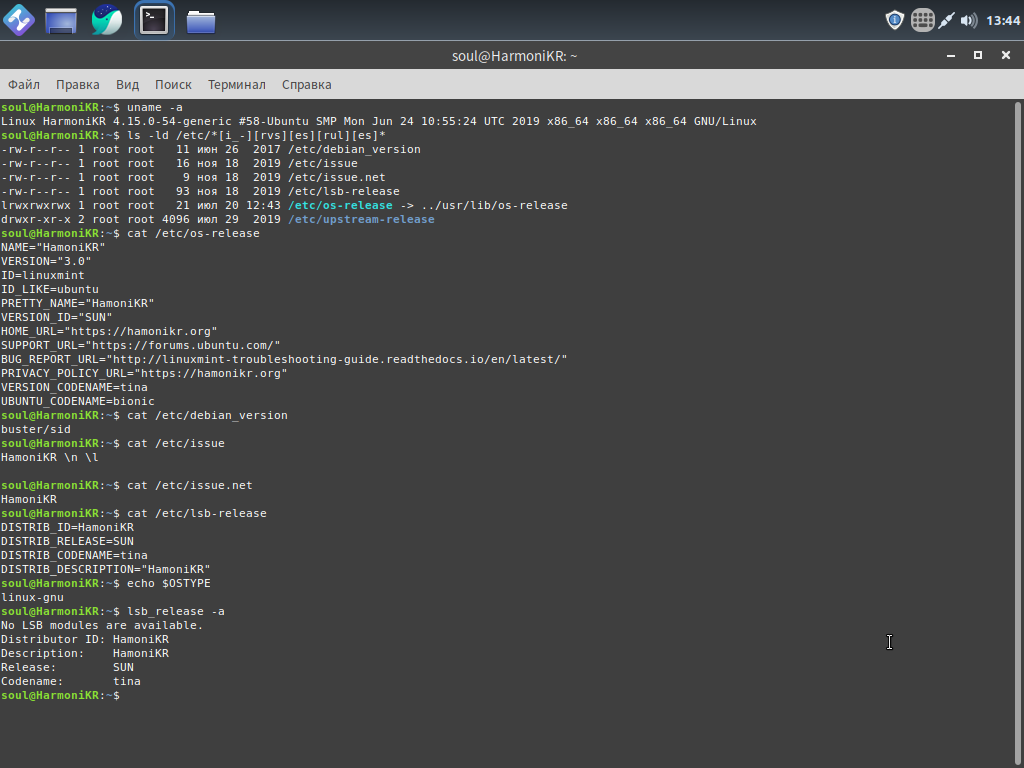Click the Codename: tina line
The width and height of the screenshot is (1024, 768).
click(71, 682)
